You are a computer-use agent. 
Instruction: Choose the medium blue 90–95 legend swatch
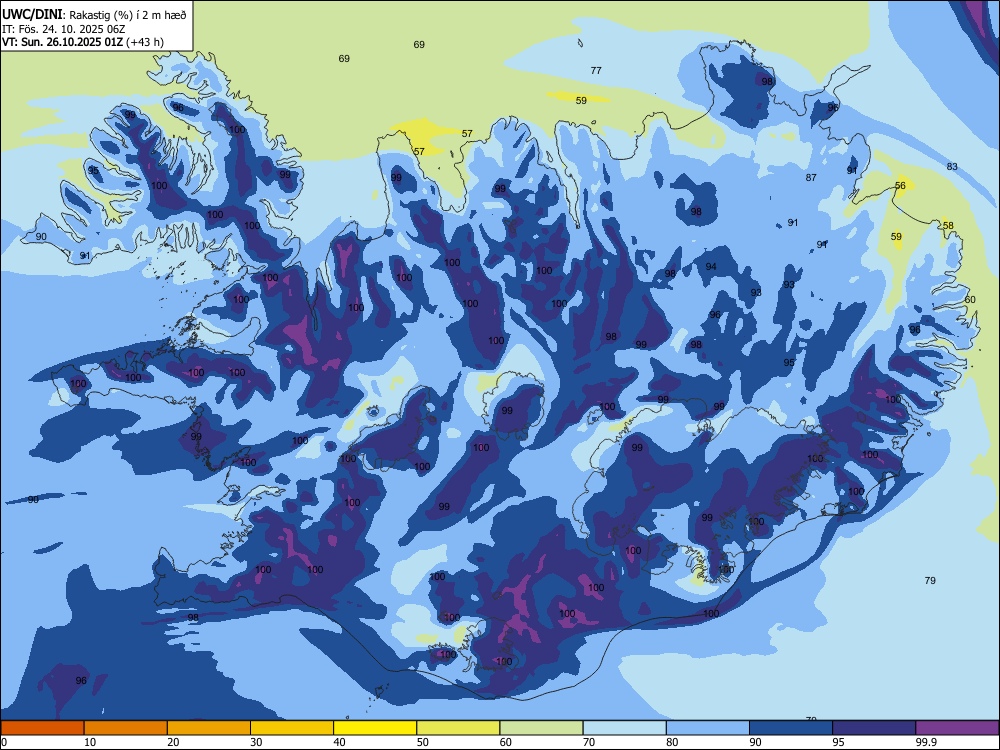791,728
